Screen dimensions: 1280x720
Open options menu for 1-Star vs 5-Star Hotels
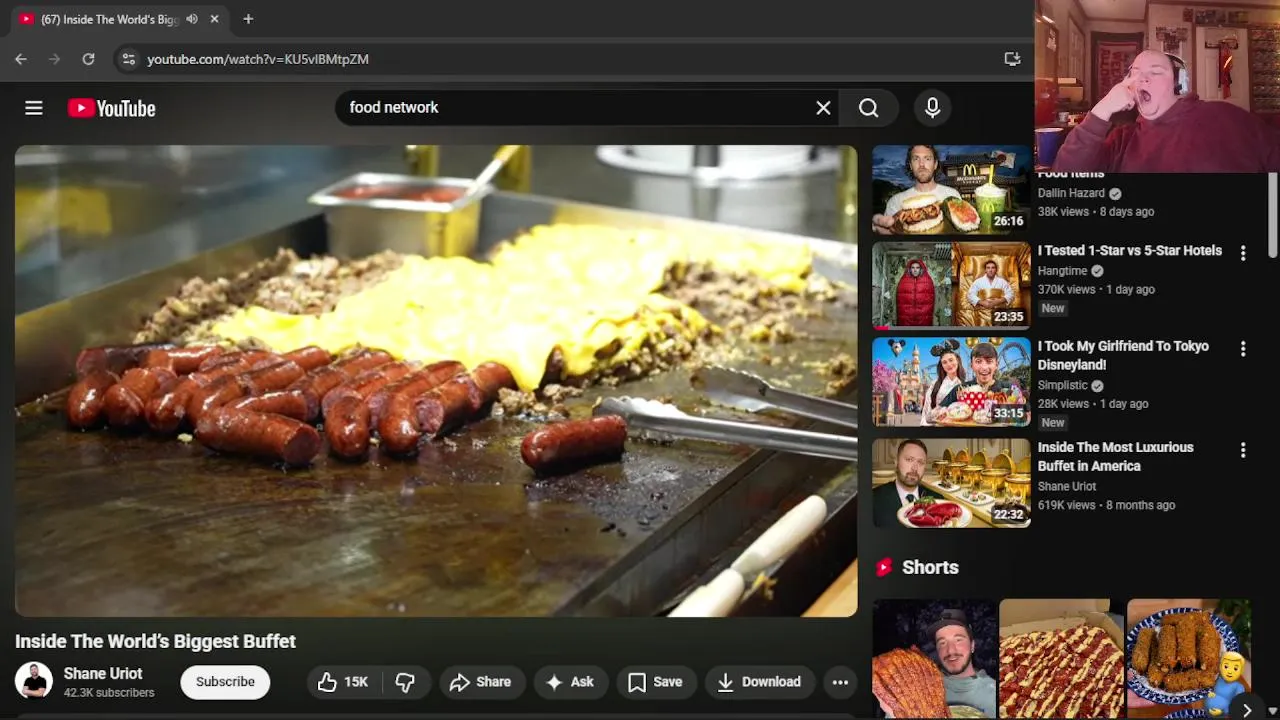1243,254
